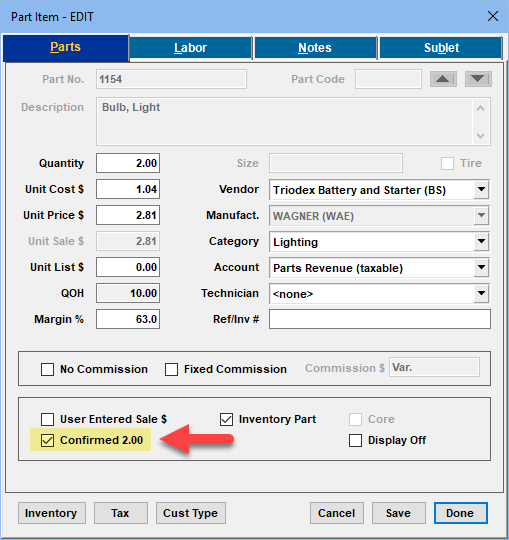Close the Part Item EDIT dialog
The image size is (509, 540).
tap(492, 16)
